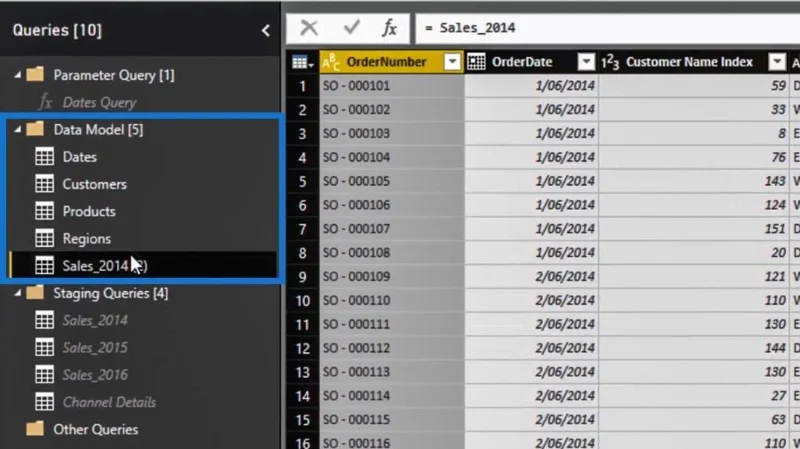Select the Regions query
Image resolution: width=800 pixels, height=449 pixels.
pyautogui.click(x=87, y=239)
